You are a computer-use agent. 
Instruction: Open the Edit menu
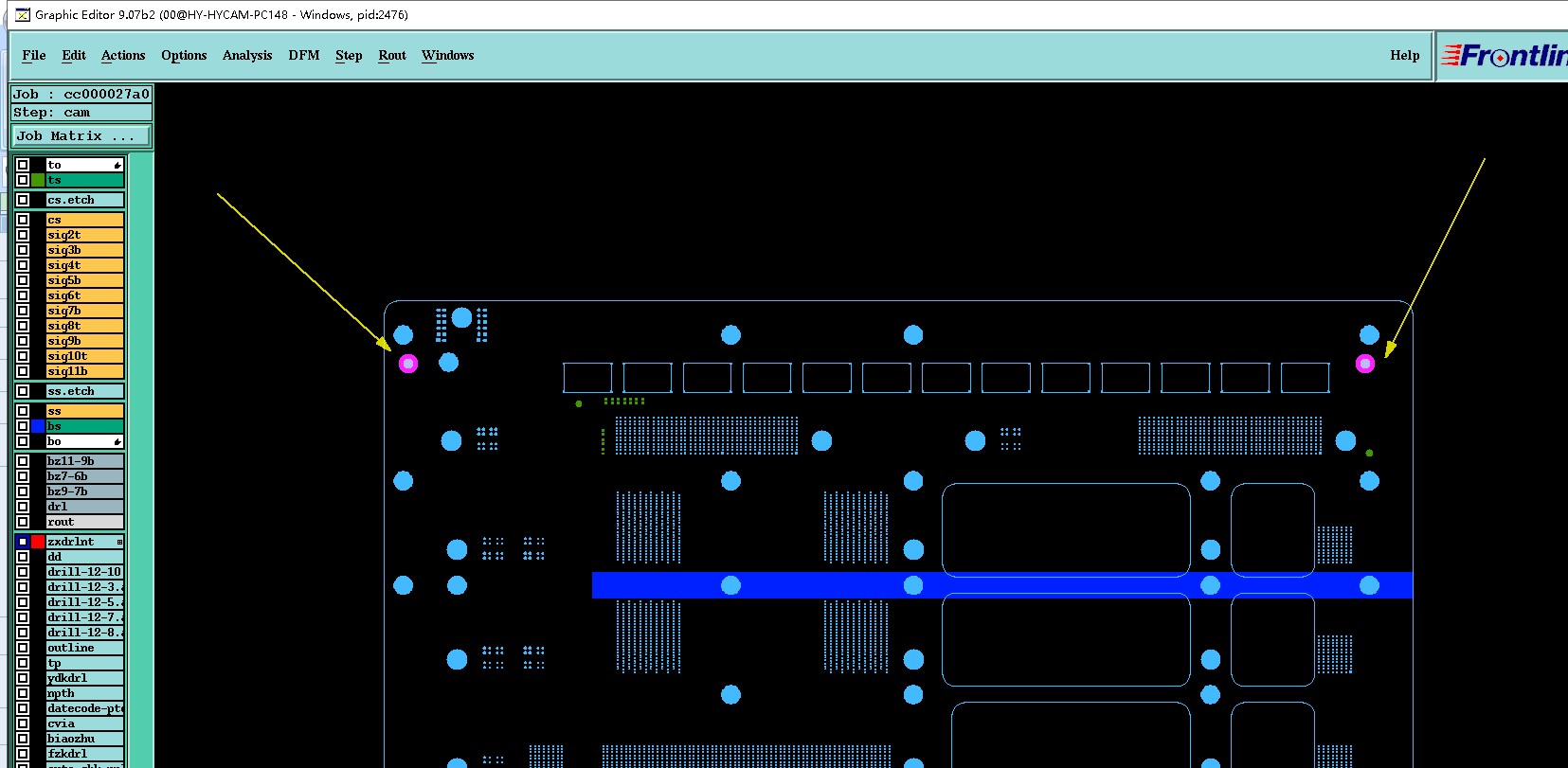coord(74,56)
